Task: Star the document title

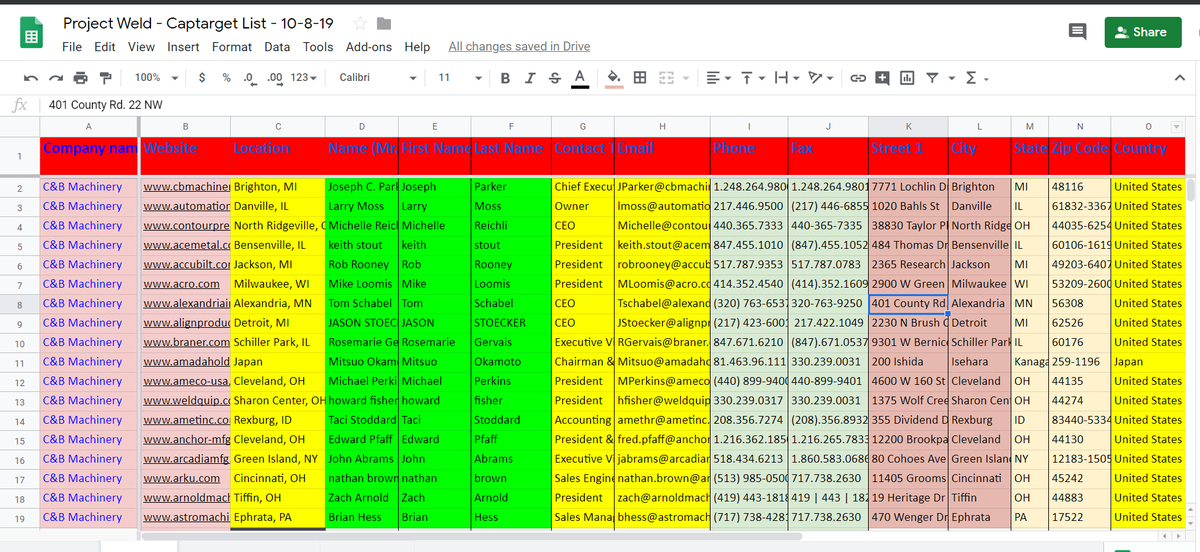Action: (360, 23)
